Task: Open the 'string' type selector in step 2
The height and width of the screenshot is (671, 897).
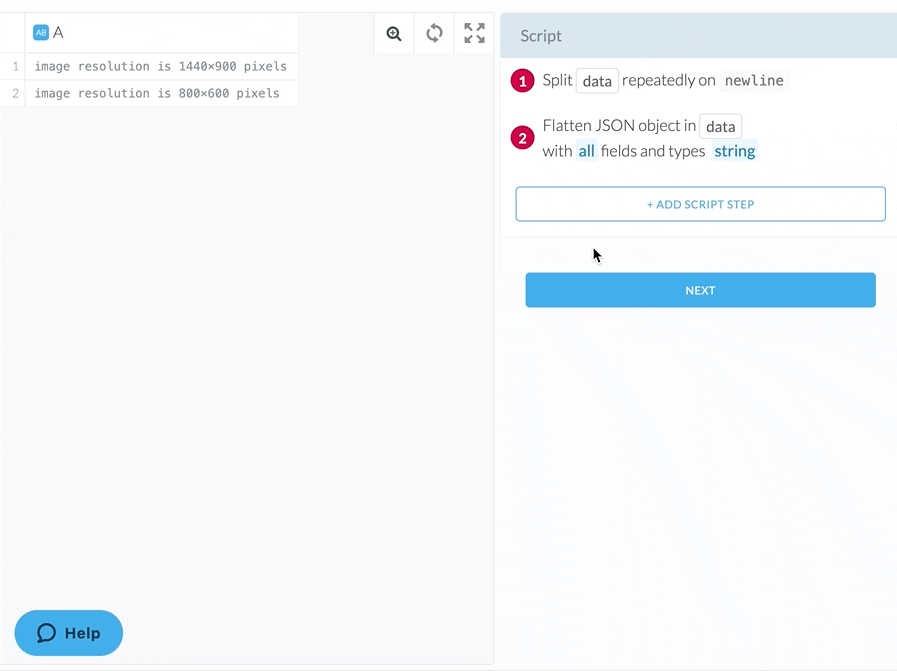Action: 734,151
